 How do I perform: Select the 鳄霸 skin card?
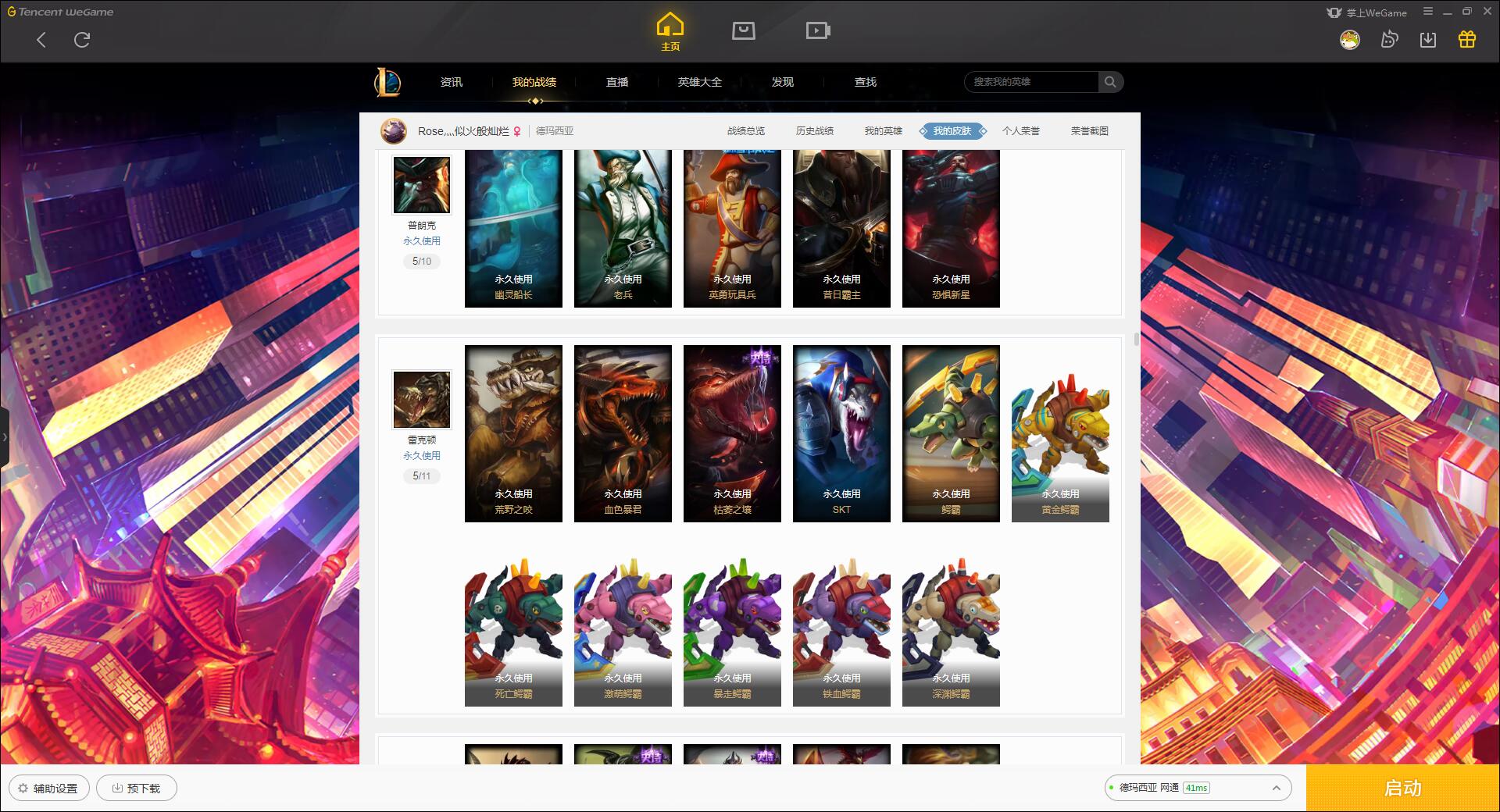click(x=951, y=433)
